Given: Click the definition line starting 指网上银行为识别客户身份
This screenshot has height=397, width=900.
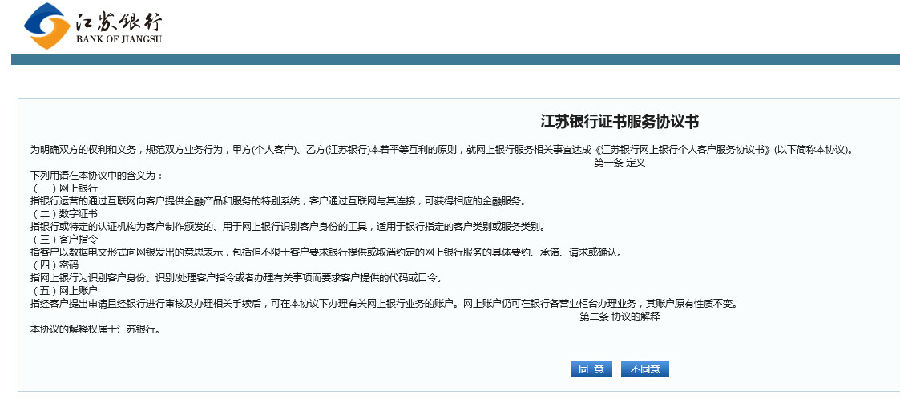Looking at the screenshot, I should [235, 278].
